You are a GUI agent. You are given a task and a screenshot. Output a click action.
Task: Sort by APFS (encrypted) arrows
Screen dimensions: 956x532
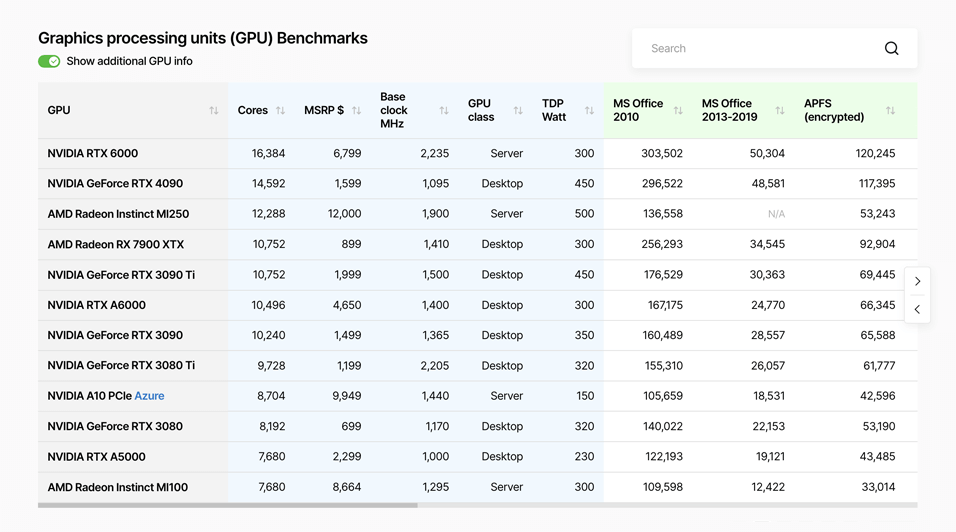(890, 110)
